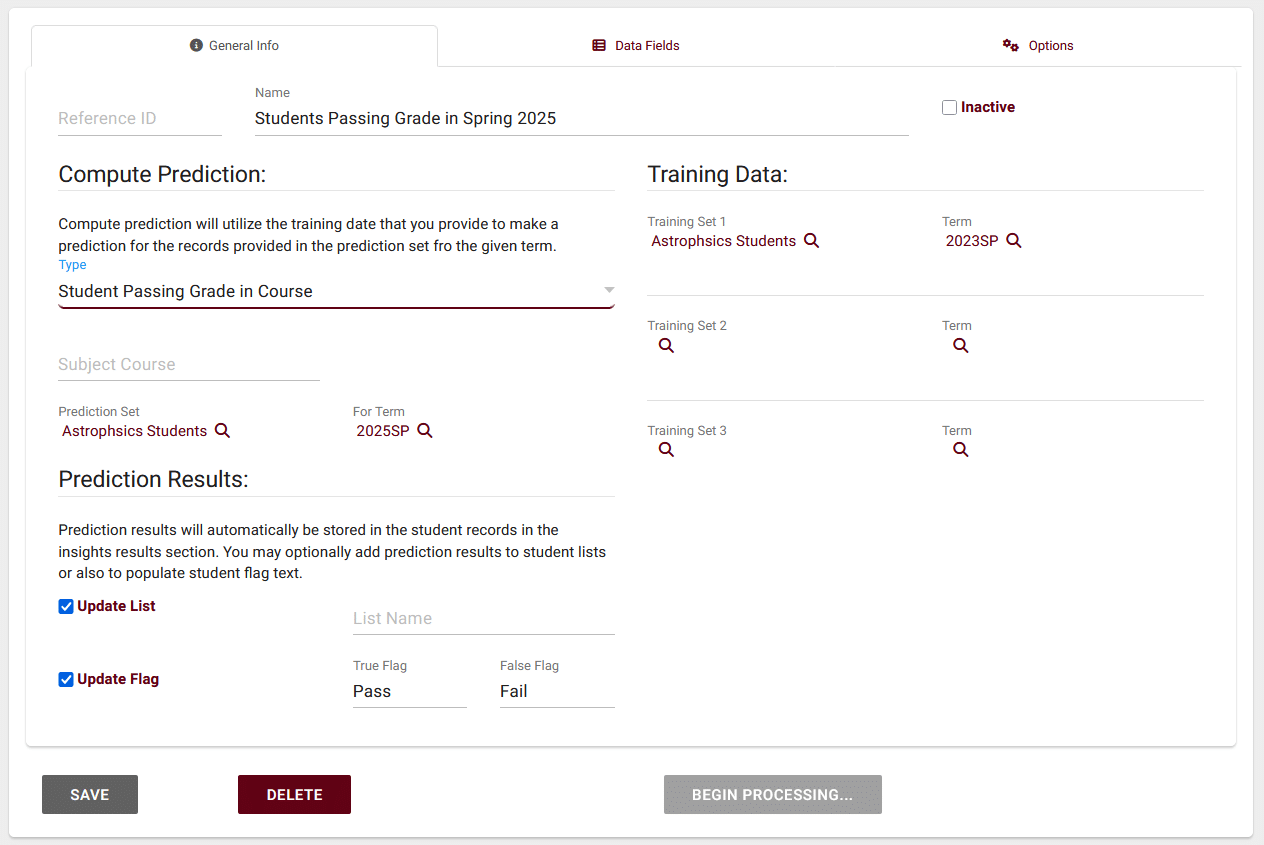Focus the List Name input field
The image size is (1264, 845).
click(483, 619)
